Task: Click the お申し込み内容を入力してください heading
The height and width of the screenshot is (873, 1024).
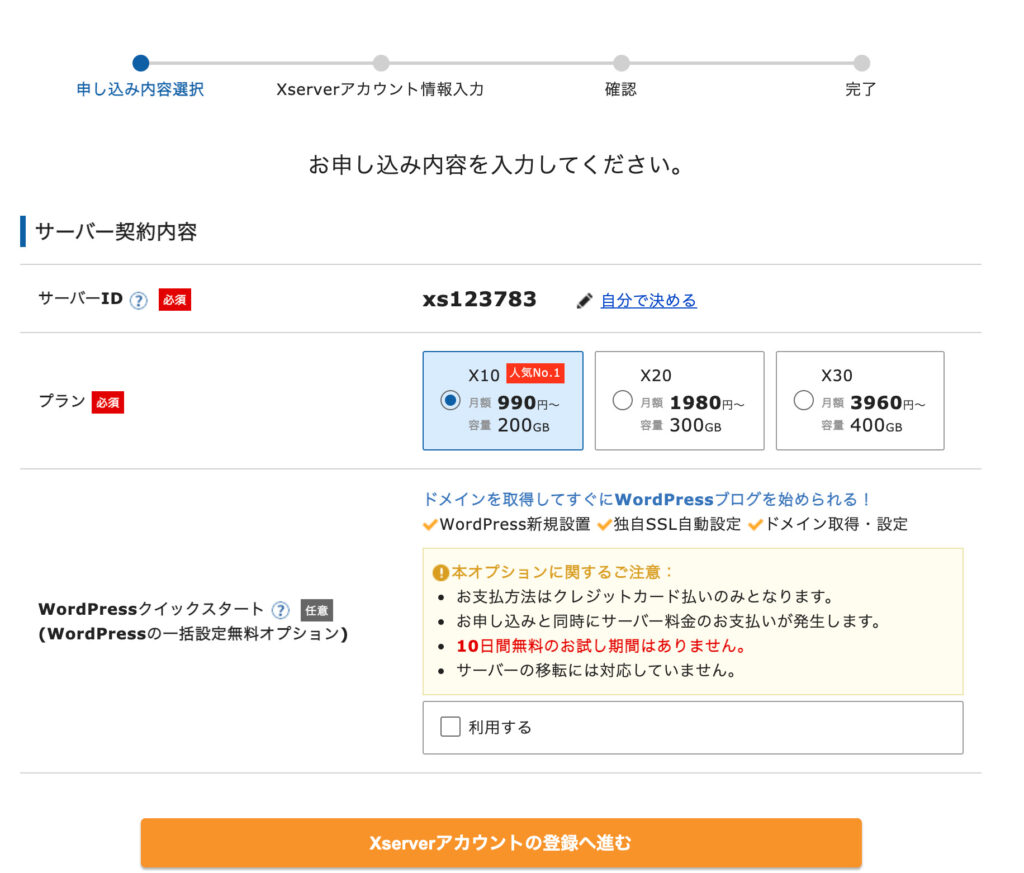Action: pyautogui.click(x=496, y=165)
